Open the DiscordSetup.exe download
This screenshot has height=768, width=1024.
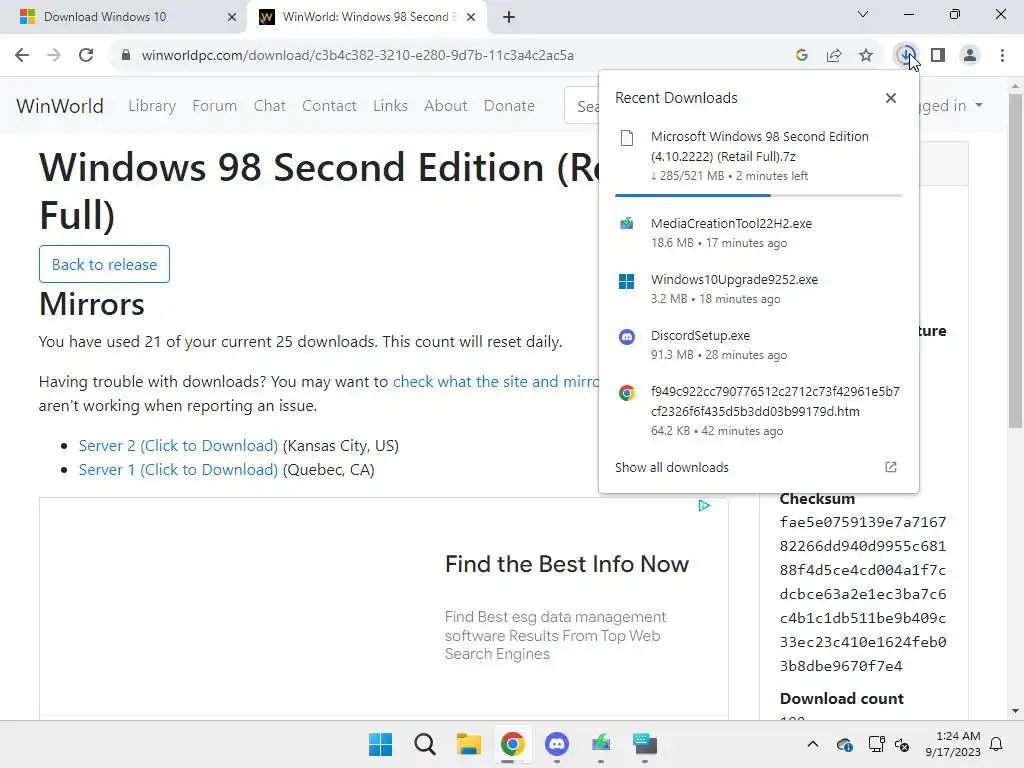(759, 345)
